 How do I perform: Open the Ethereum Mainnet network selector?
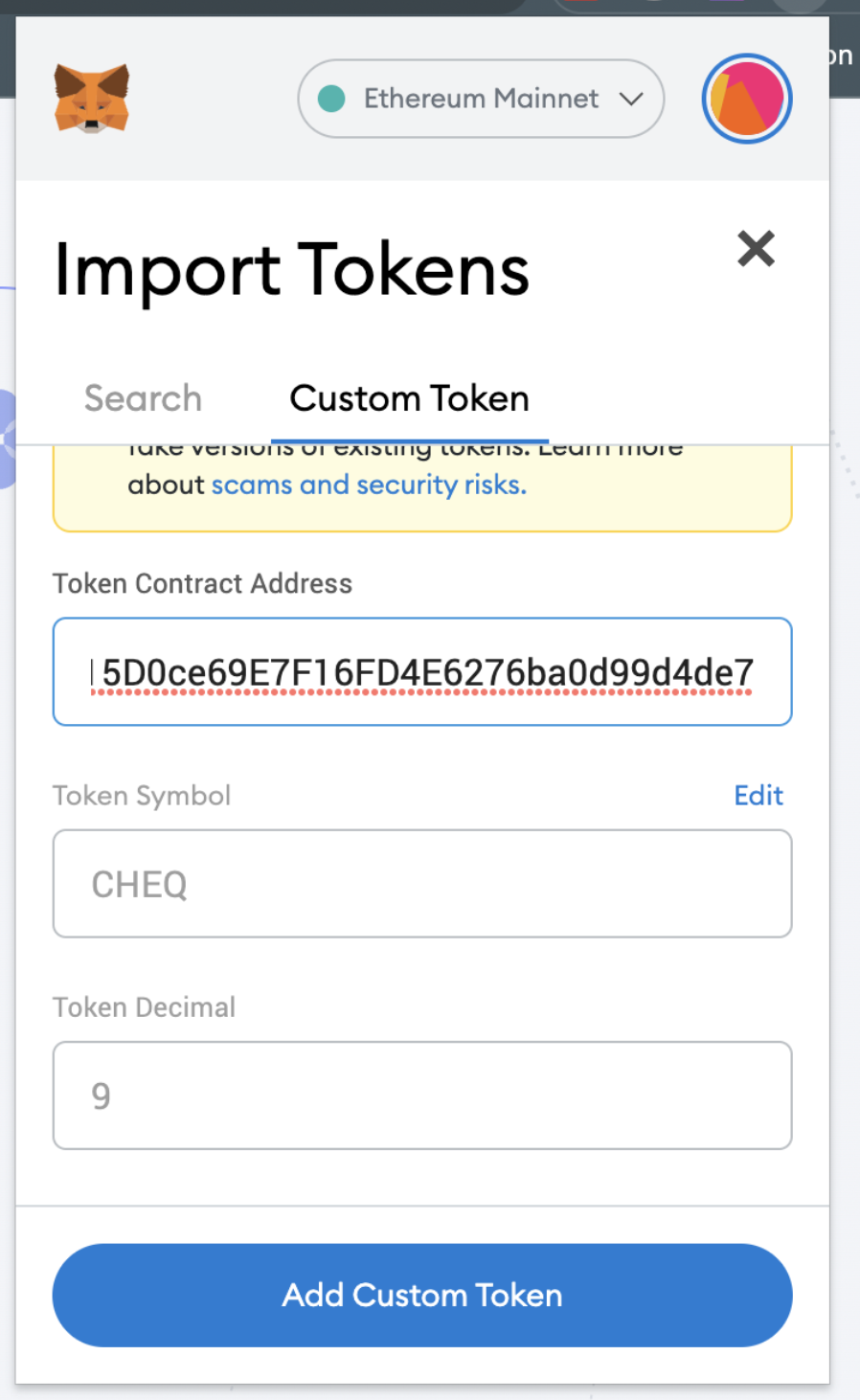[481, 99]
